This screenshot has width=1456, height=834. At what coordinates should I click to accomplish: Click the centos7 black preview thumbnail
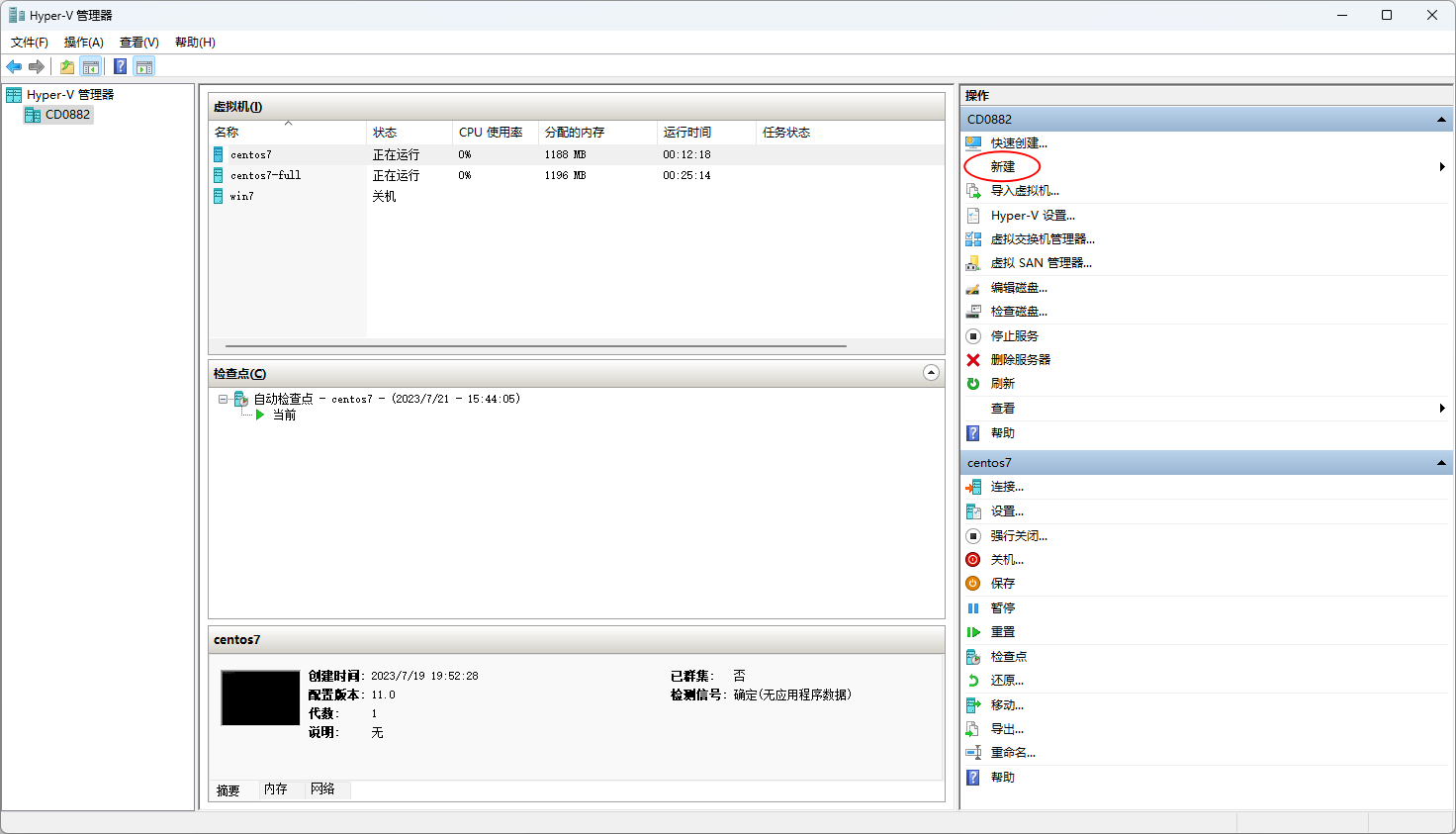260,697
